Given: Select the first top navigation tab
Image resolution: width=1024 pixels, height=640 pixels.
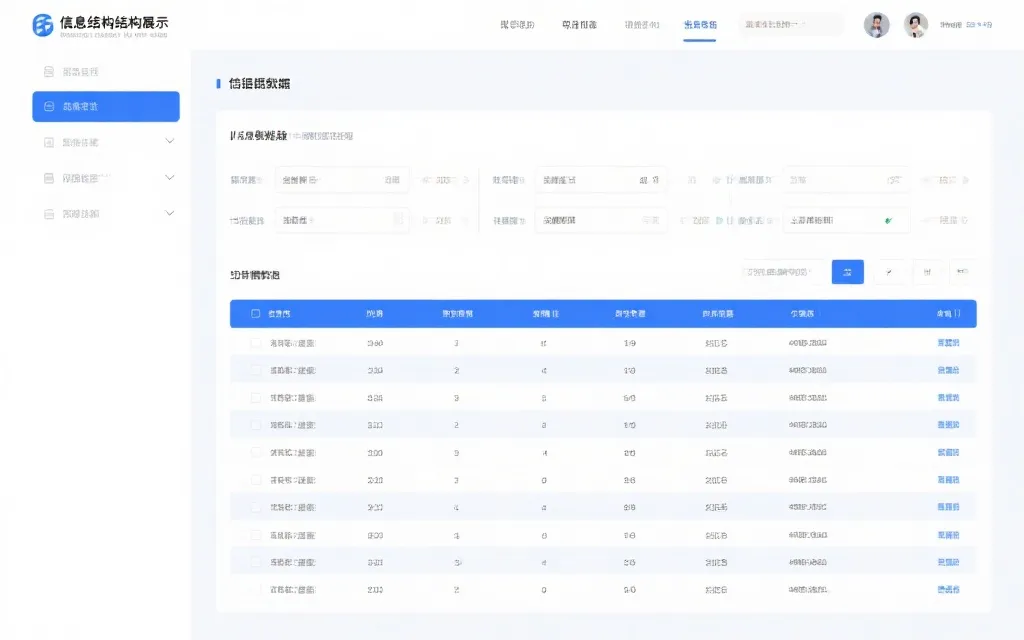Looking at the screenshot, I should click(x=517, y=25).
